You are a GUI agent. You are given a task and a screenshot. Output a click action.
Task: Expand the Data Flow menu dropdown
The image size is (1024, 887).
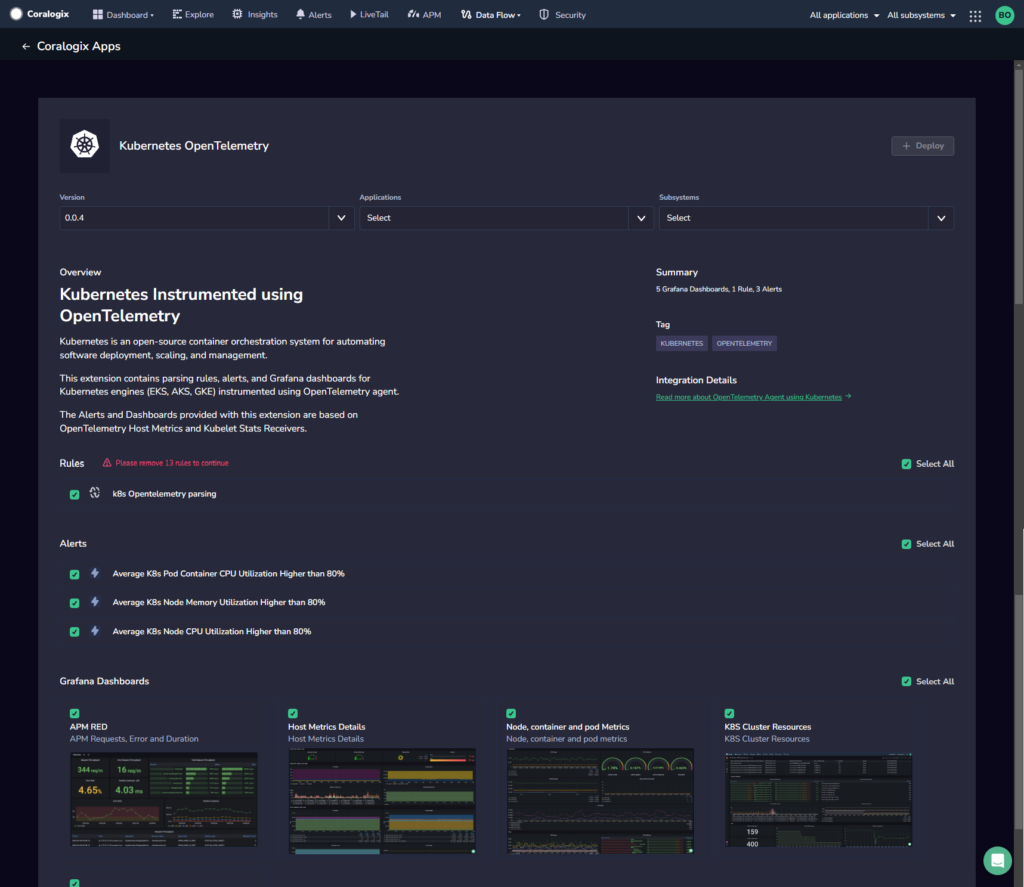tap(491, 14)
